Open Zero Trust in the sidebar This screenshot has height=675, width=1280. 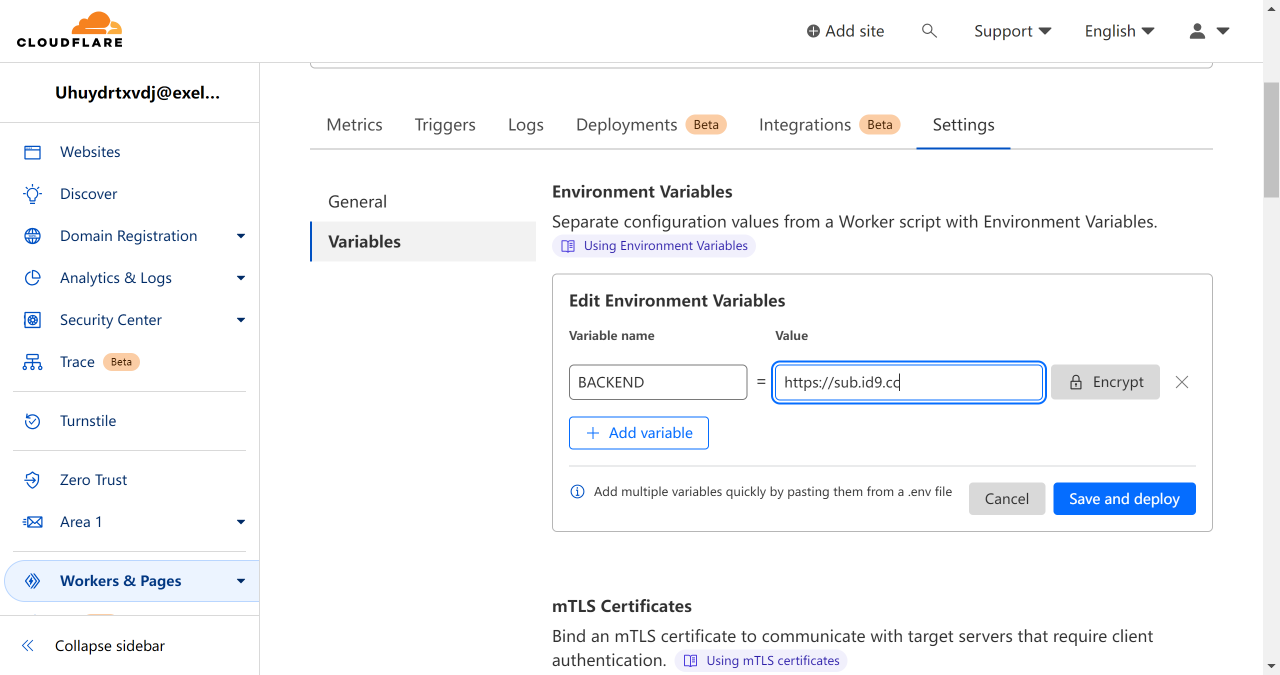pos(94,480)
